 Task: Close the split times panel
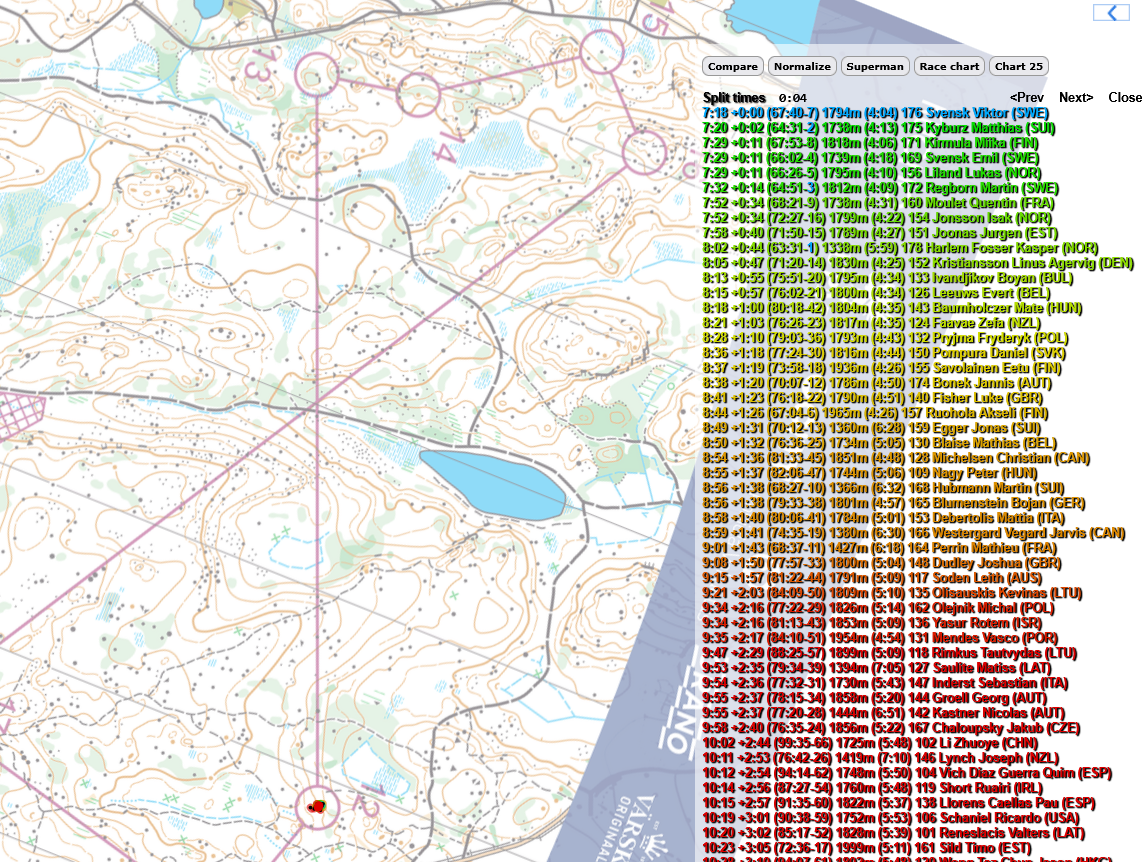(1125, 98)
